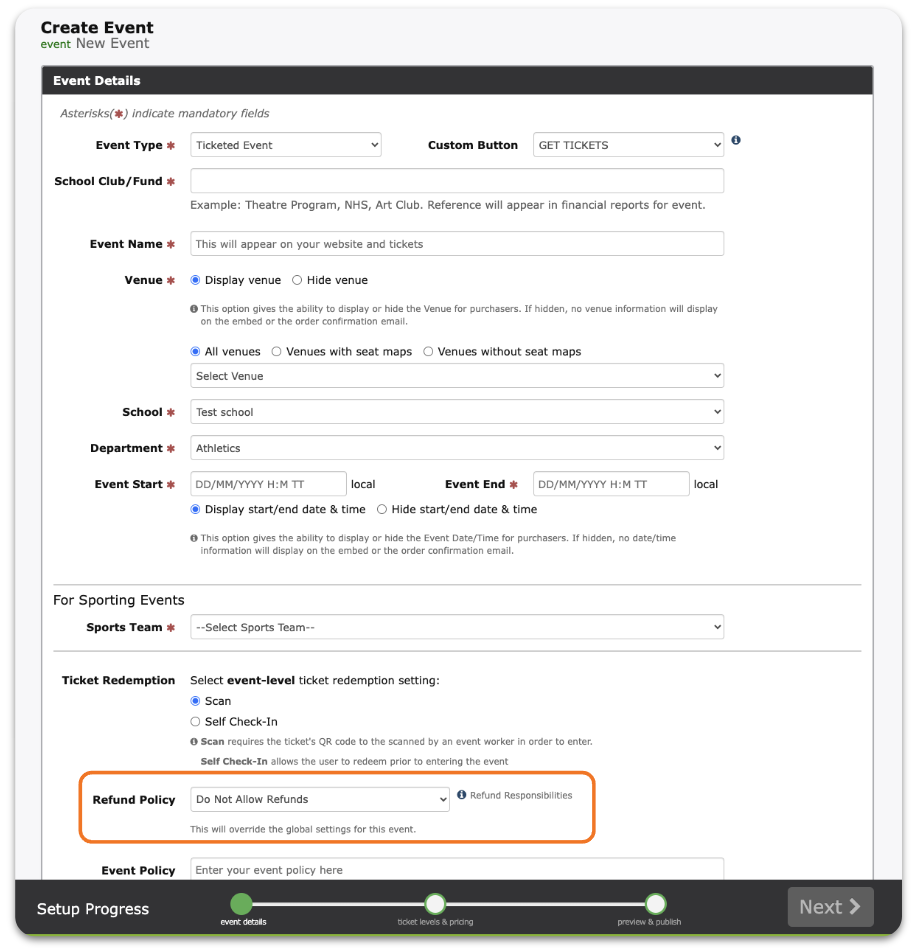Expand the Custom Button GET TICKETS dropdown
Viewport: 916px width, 948px height.
(628, 145)
